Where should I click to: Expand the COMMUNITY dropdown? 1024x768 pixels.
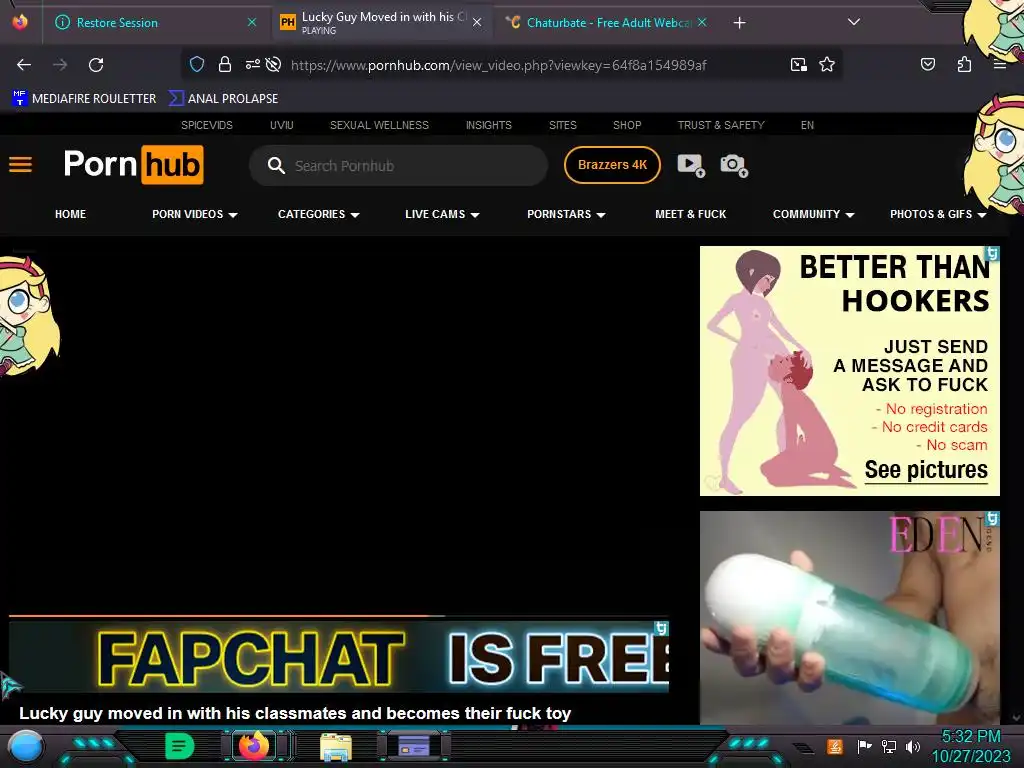click(x=814, y=214)
